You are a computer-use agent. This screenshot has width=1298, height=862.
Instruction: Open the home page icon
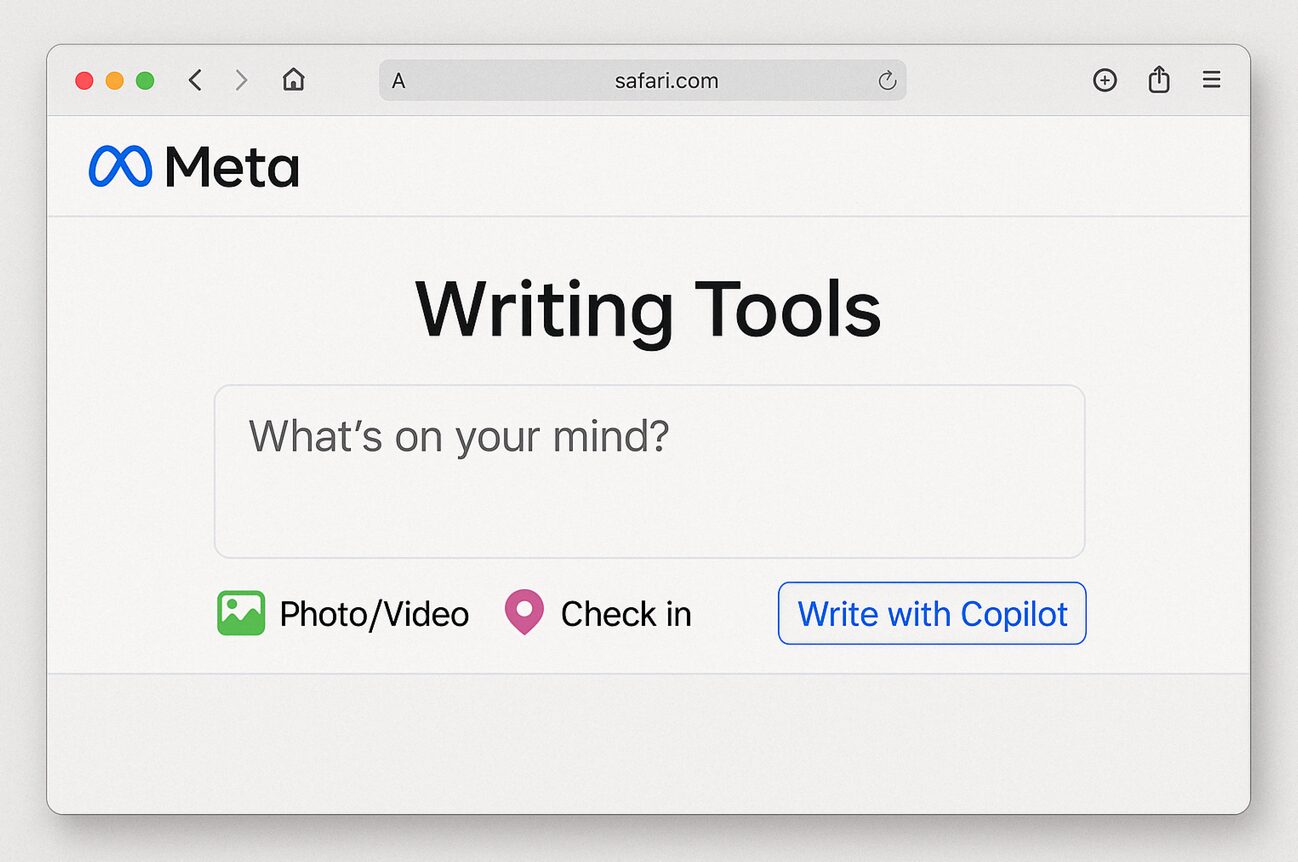pyautogui.click(x=293, y=80)
